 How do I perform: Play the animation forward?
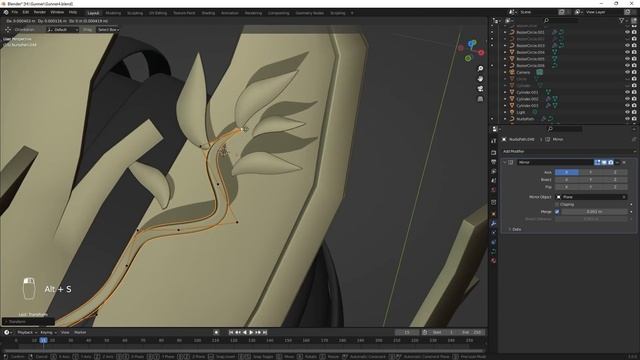[251, 333]
